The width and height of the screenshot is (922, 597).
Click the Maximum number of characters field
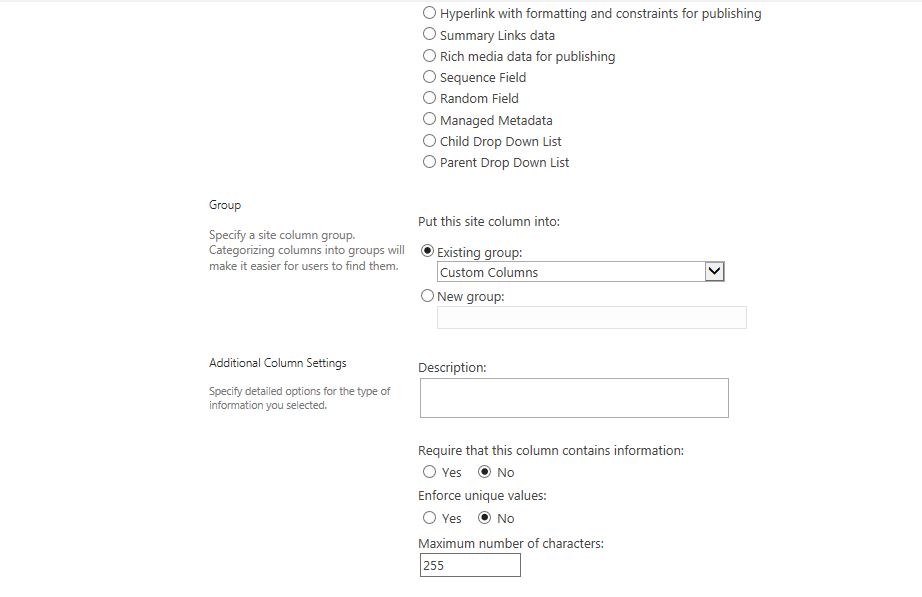(470, 565)
